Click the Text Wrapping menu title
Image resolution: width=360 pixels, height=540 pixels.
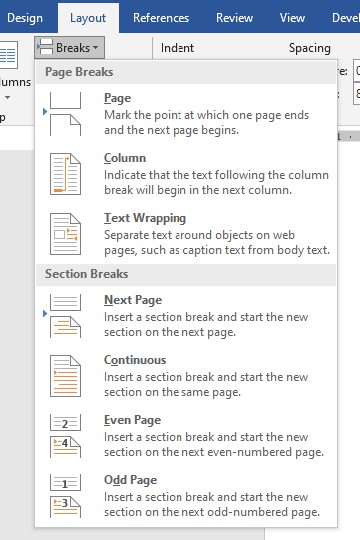pyautogui.click(x=145, y=218)
